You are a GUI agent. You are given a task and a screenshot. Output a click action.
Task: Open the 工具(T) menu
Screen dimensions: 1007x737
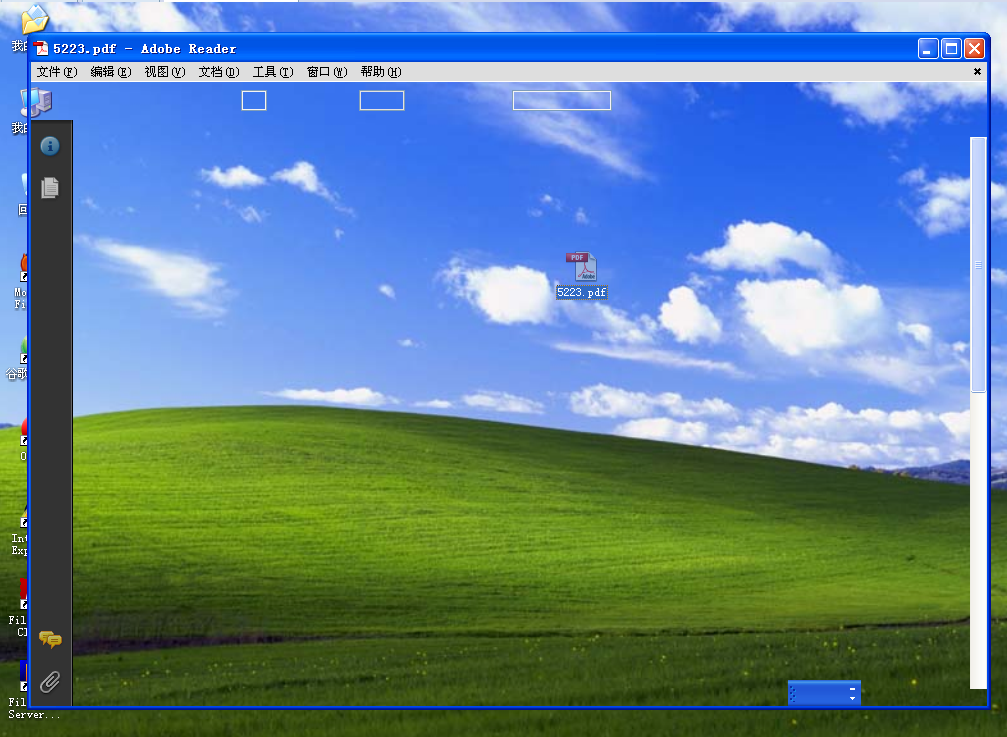[x=272, y=72]
